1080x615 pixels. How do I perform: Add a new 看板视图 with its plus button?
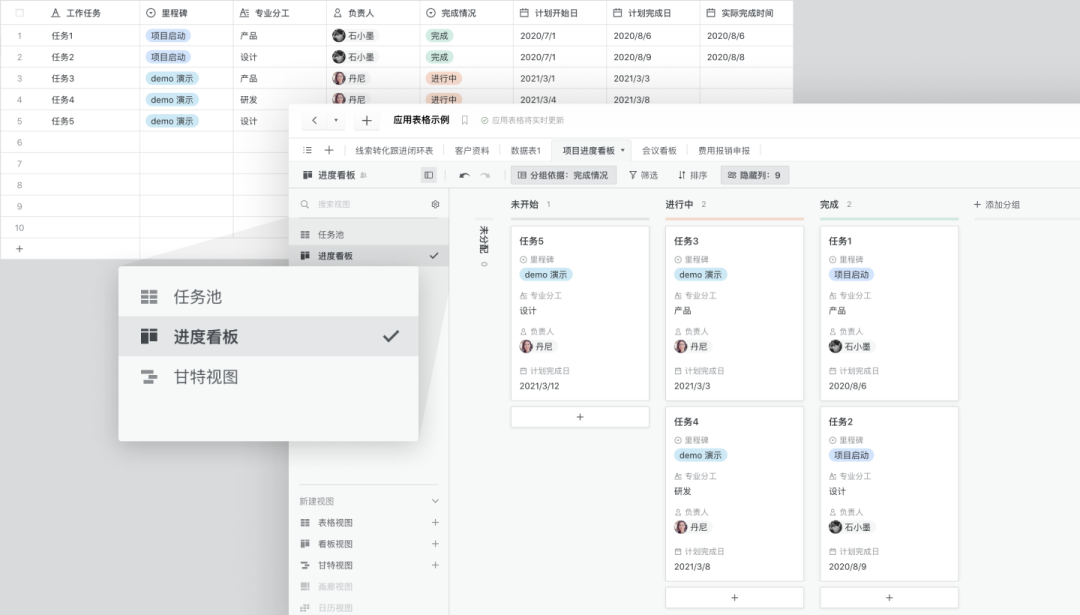[434, 544]
